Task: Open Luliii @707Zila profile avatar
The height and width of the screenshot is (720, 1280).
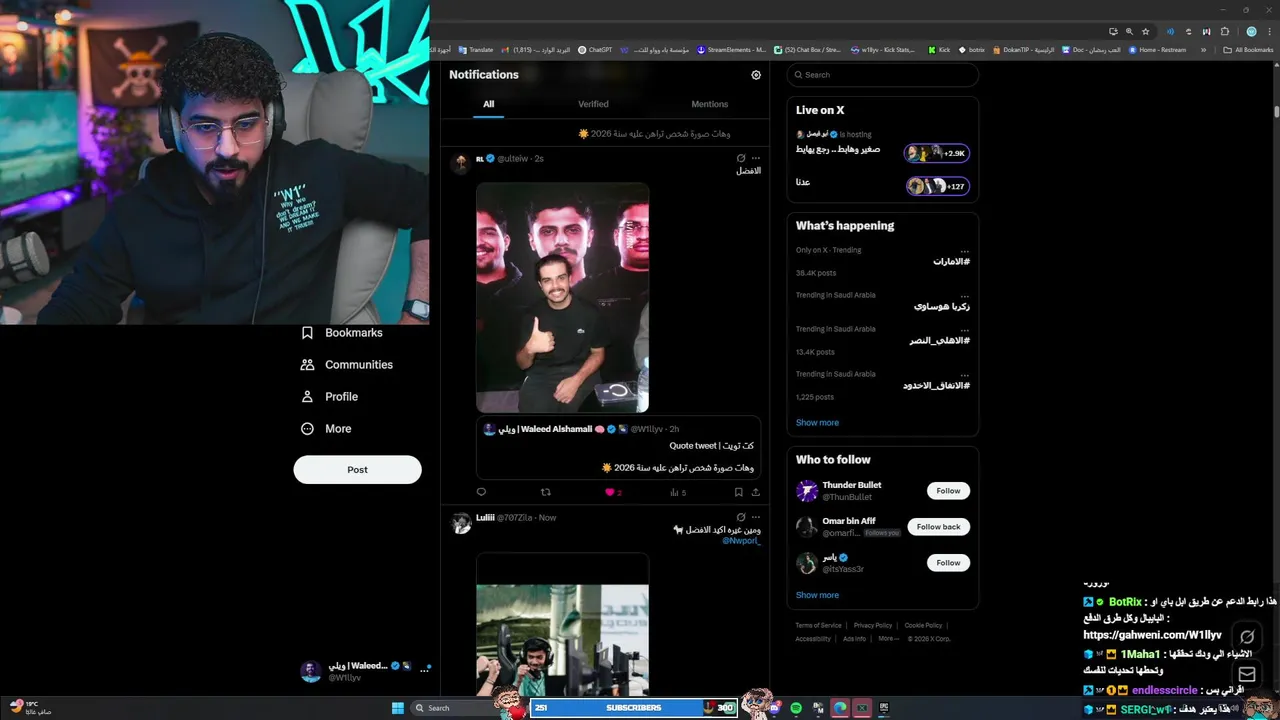Action: [x=461, y=523]
